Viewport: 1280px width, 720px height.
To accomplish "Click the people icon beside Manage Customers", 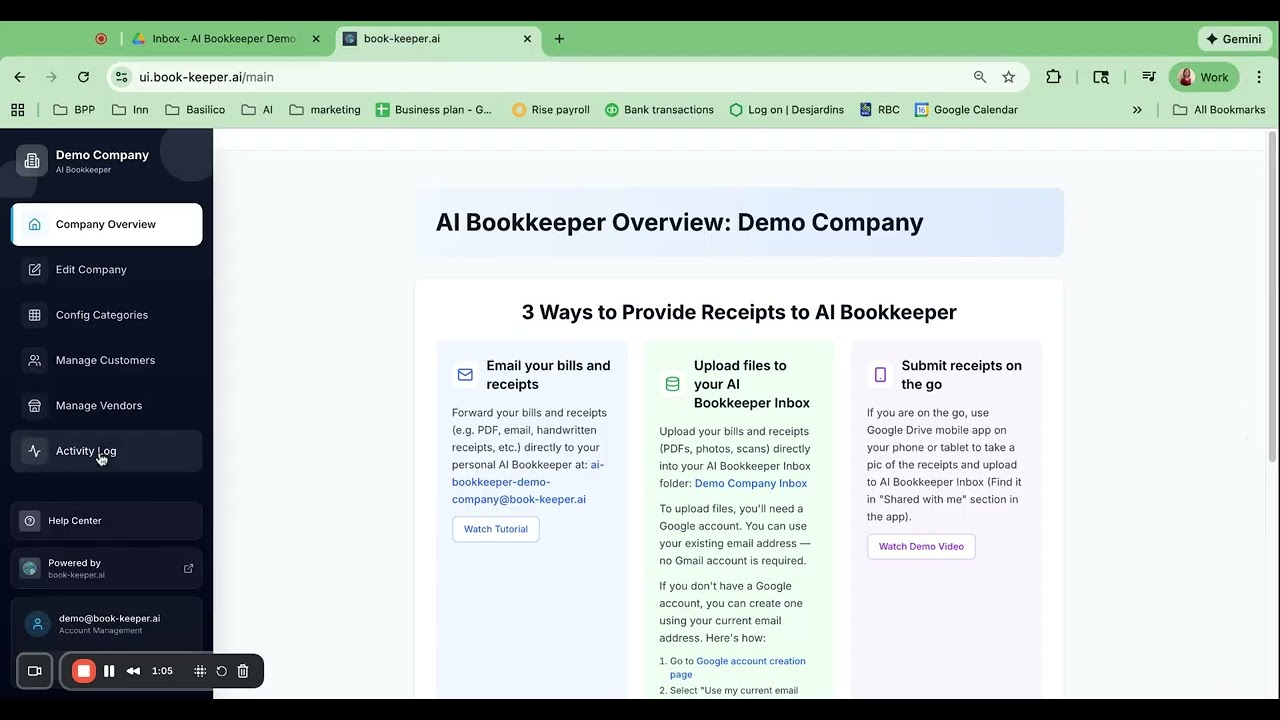I will tap(35, 360).
